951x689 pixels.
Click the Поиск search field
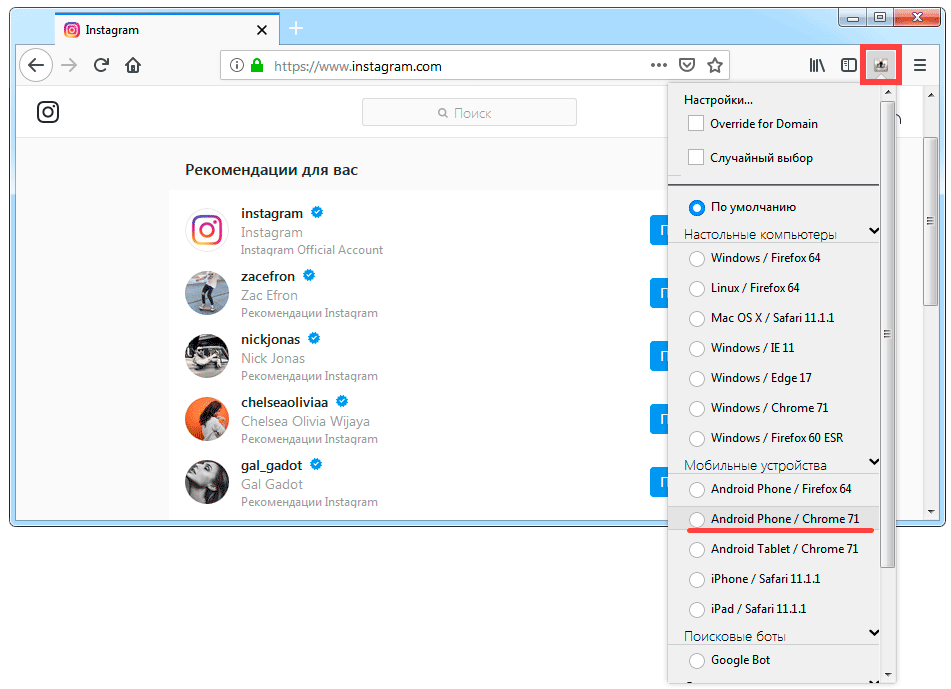coord(469,113)
